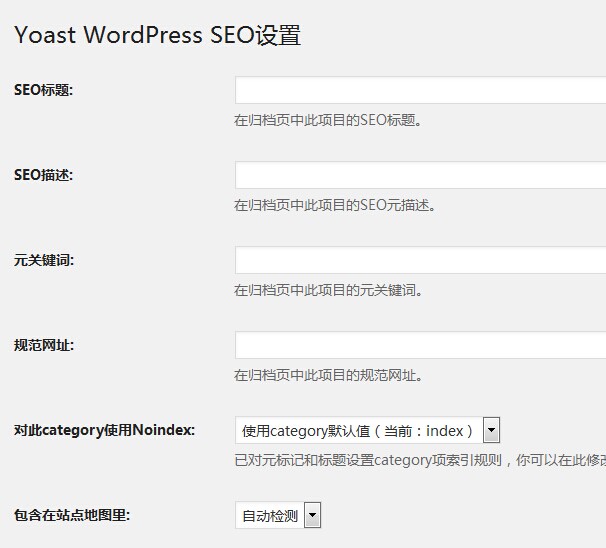Click the help text under the 元关键词 field

click(328, 290)
